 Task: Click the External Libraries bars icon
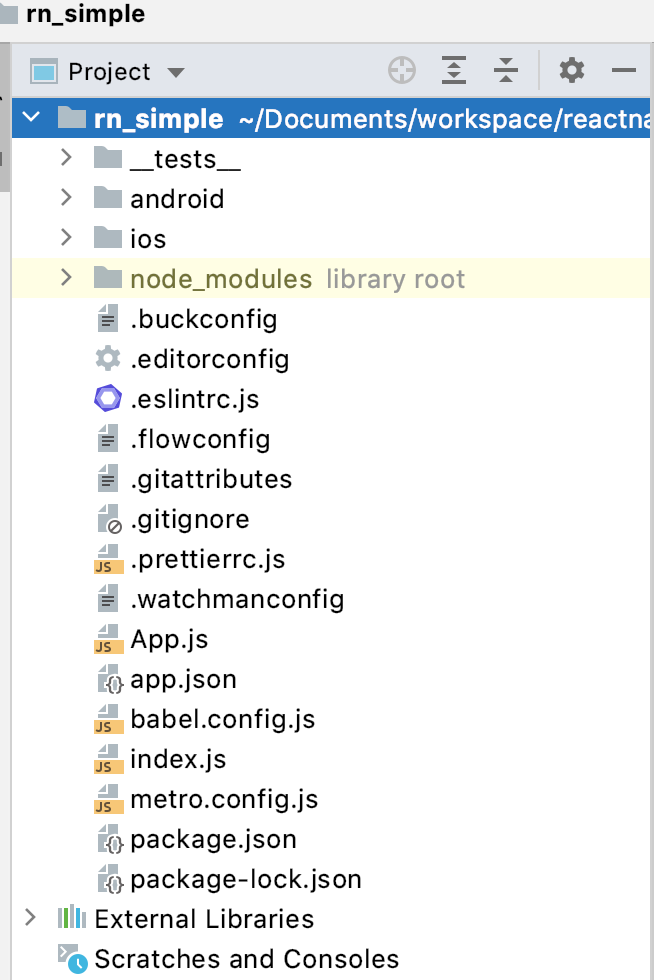72,918
